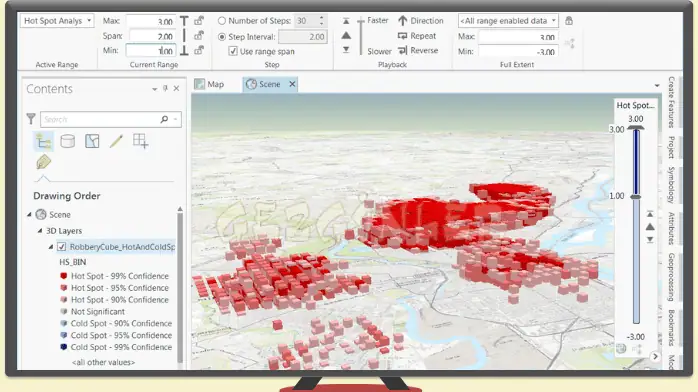Click the range slider upper handle at 3.00
The image size is (698, 392).
click(636, 129)
